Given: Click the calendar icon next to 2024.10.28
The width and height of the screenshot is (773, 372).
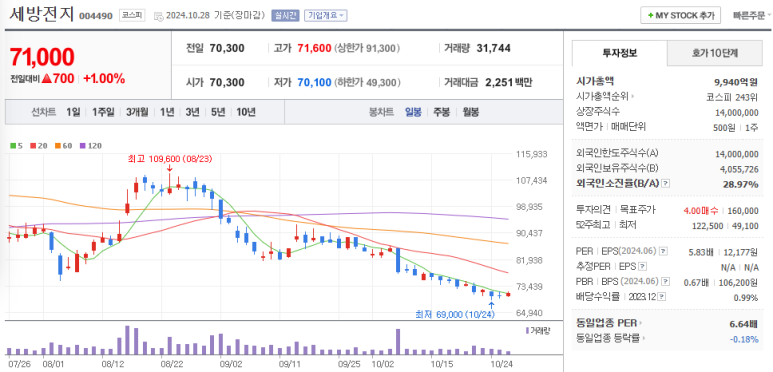Looking at the screenshot, I should tap(158, 16).
